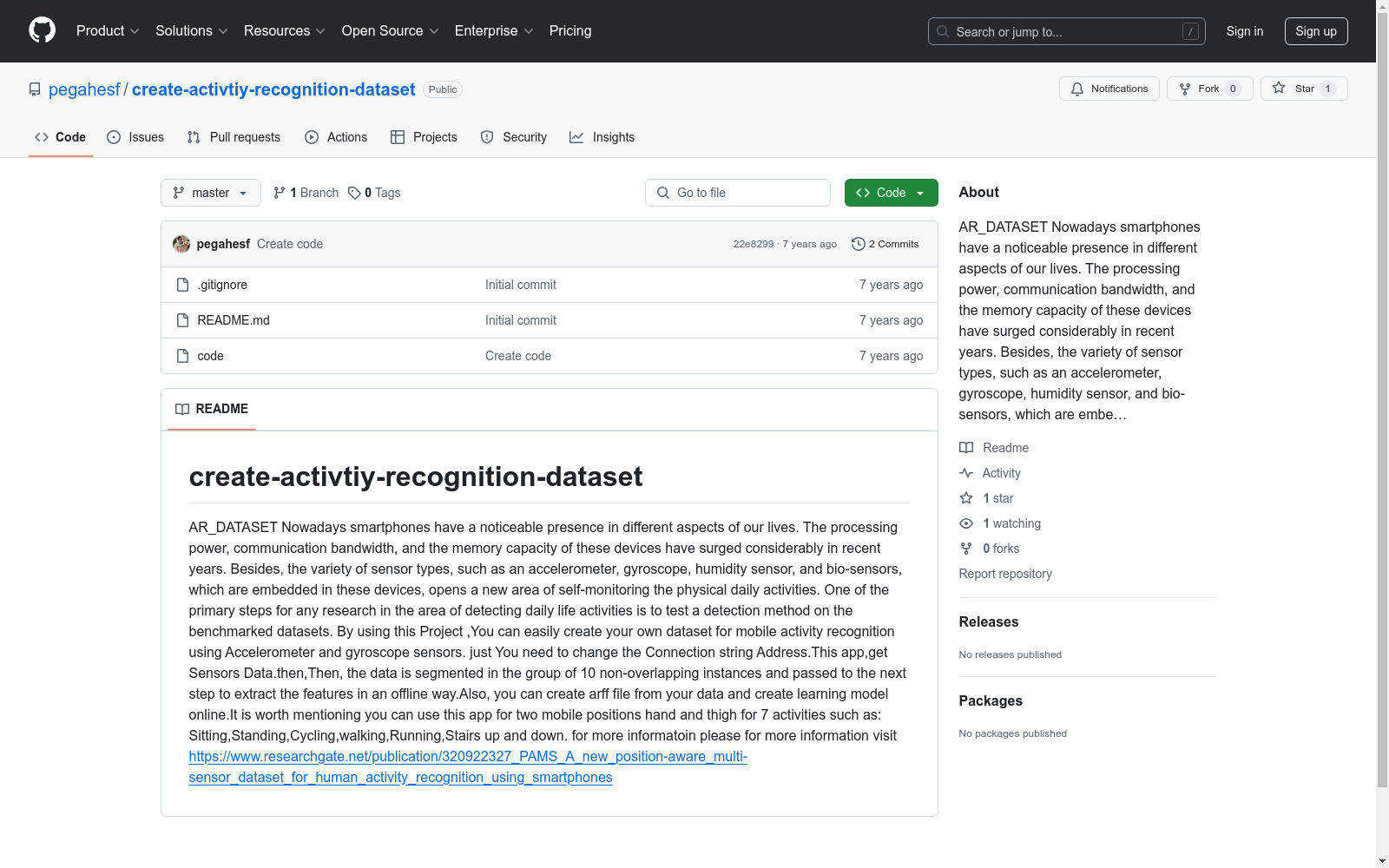The width and height of the screenshot is (1389, 868).
Task: Open the Actions tab
Action: [x=336, y=137]
